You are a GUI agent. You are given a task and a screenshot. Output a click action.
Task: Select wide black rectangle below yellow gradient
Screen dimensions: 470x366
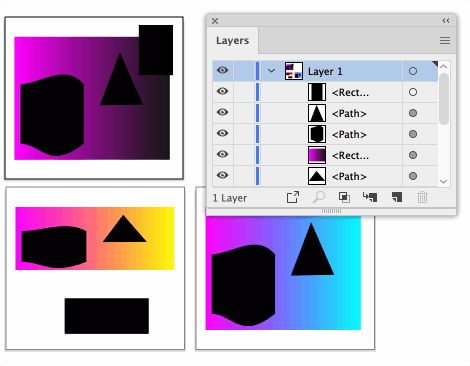click(x=107, y=316)
